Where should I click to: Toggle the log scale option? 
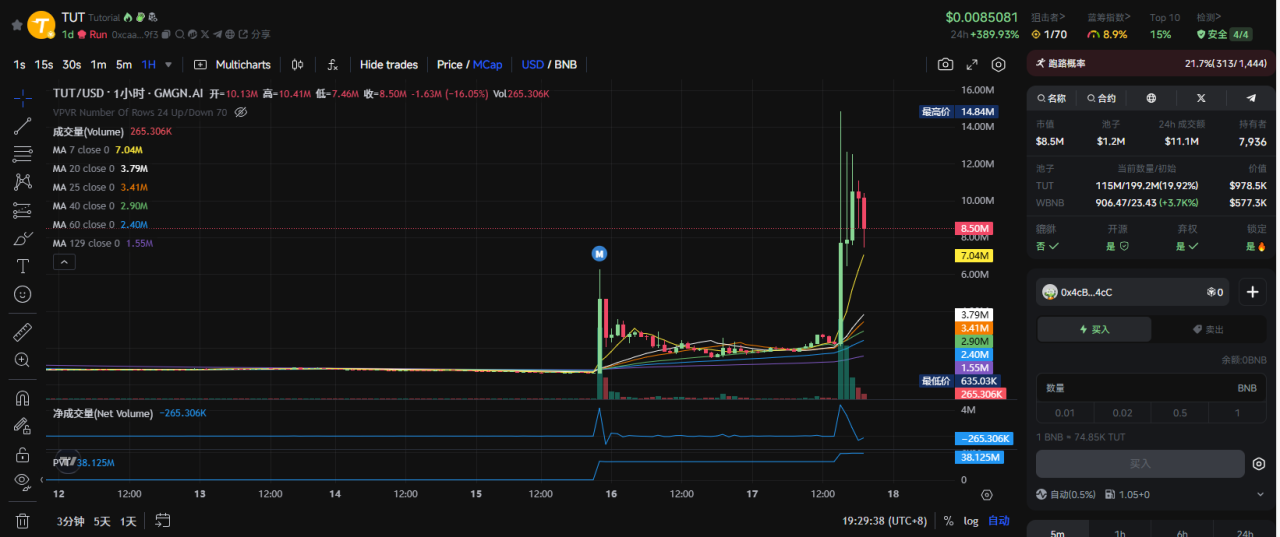click(x=971, y=521)
